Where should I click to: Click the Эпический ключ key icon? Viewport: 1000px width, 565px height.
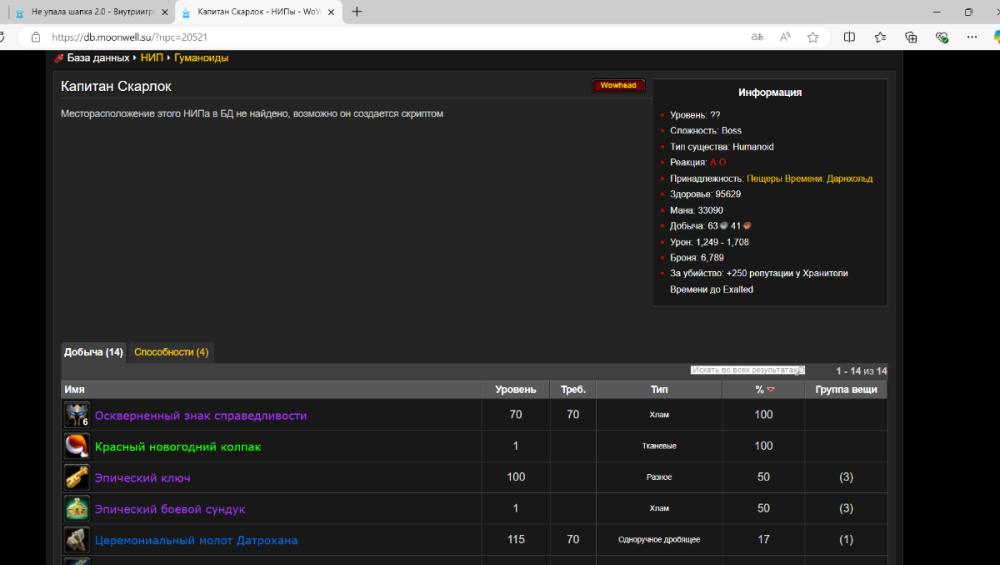(x=77, y=477)
